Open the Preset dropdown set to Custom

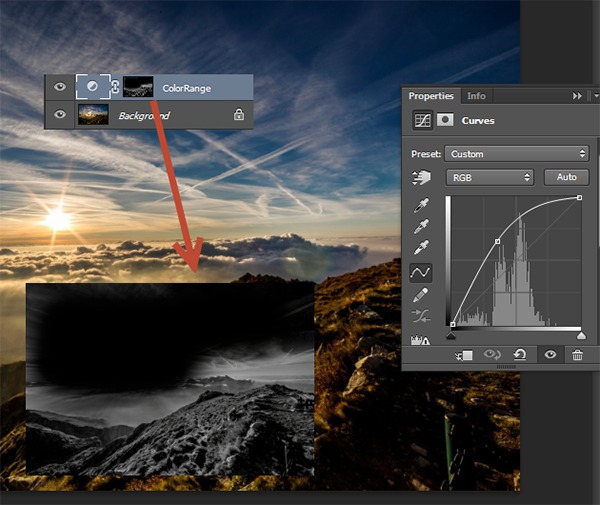click(x=517, y=154)
